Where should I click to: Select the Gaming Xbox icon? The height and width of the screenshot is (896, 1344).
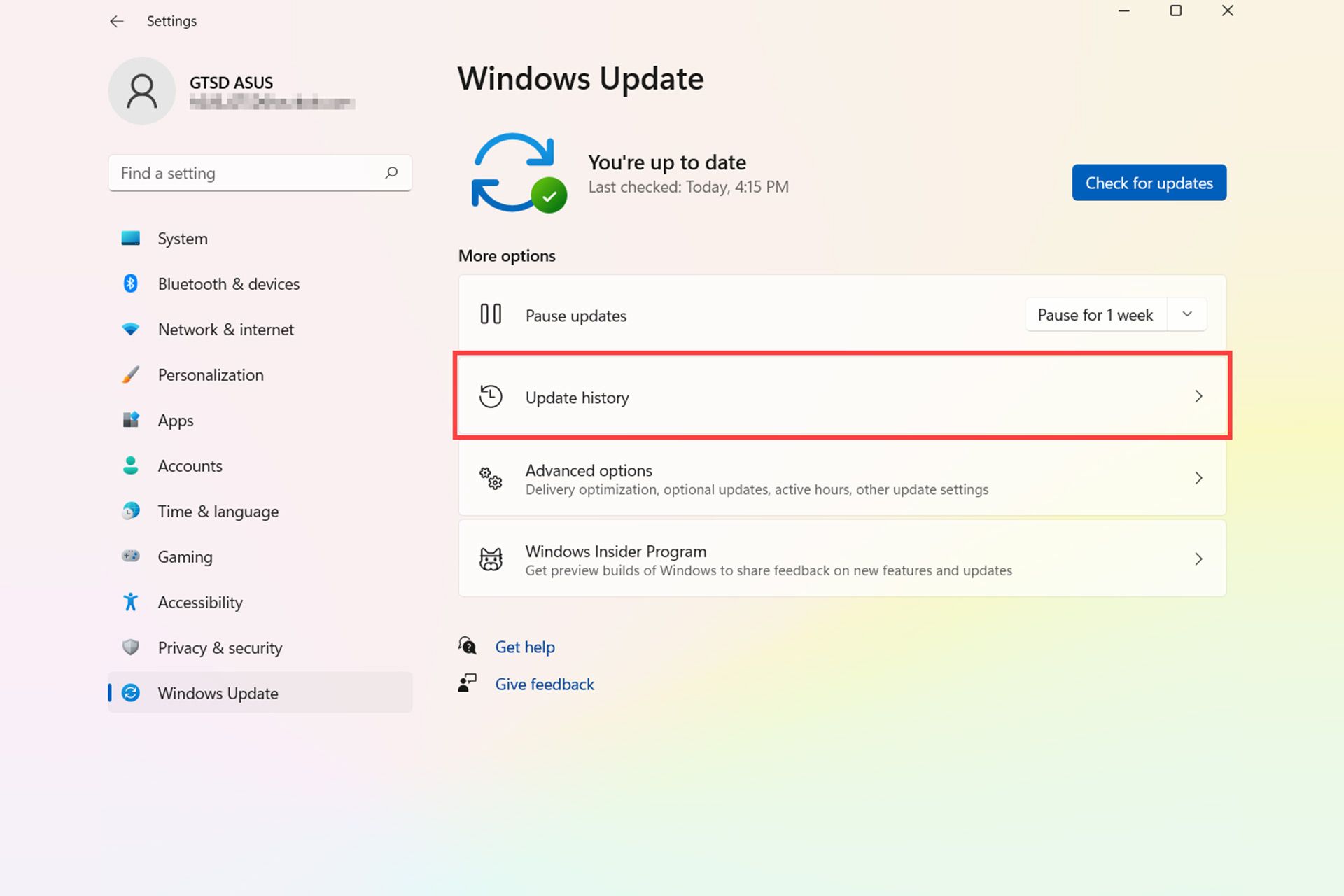[x=130, y=556]
